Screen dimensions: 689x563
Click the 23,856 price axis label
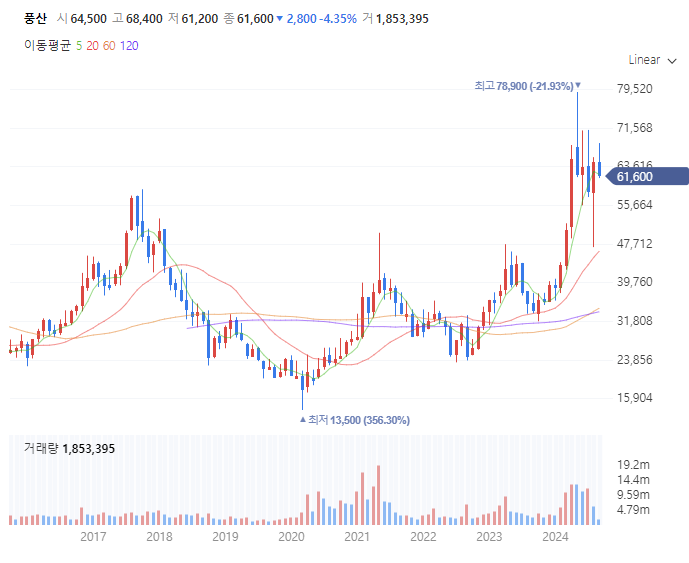[x=635, y=360]
